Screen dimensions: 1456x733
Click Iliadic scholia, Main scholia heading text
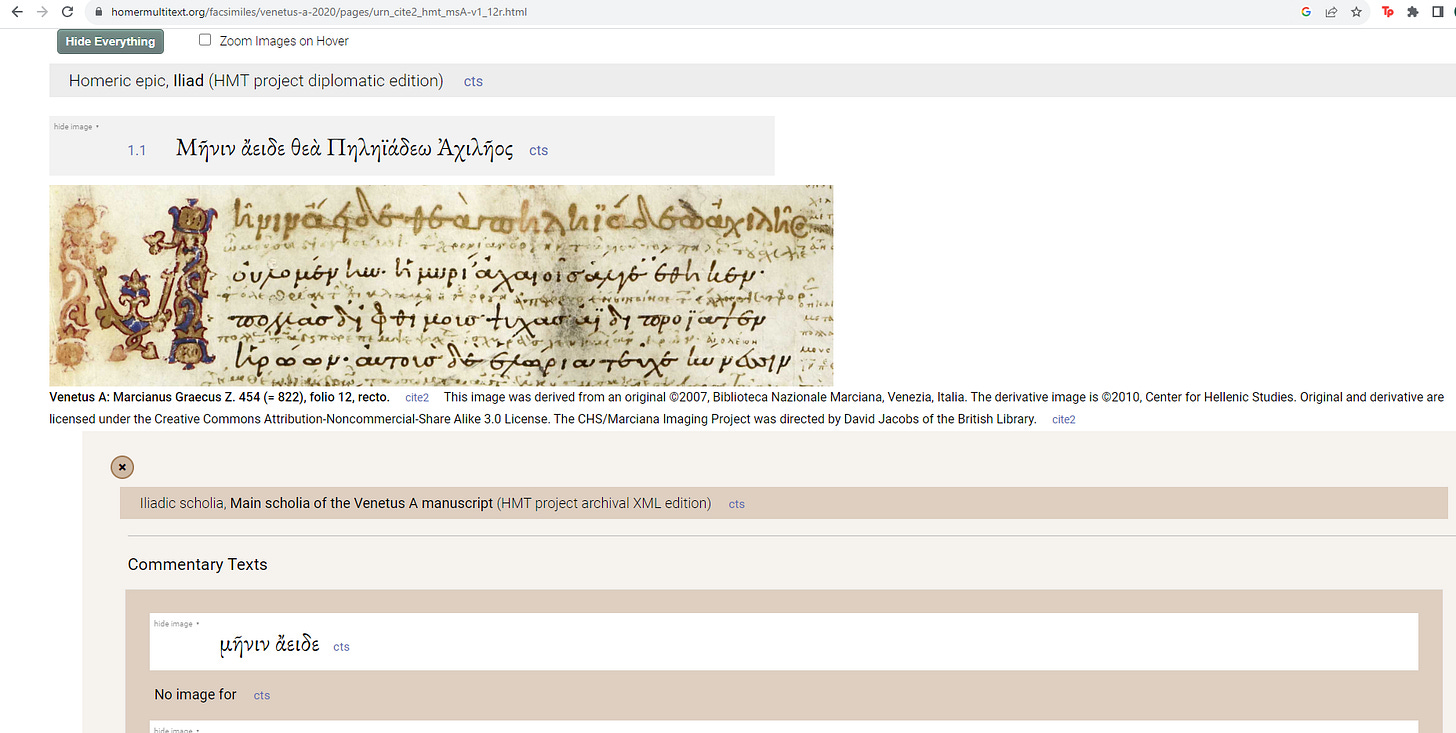click(426, 503)
